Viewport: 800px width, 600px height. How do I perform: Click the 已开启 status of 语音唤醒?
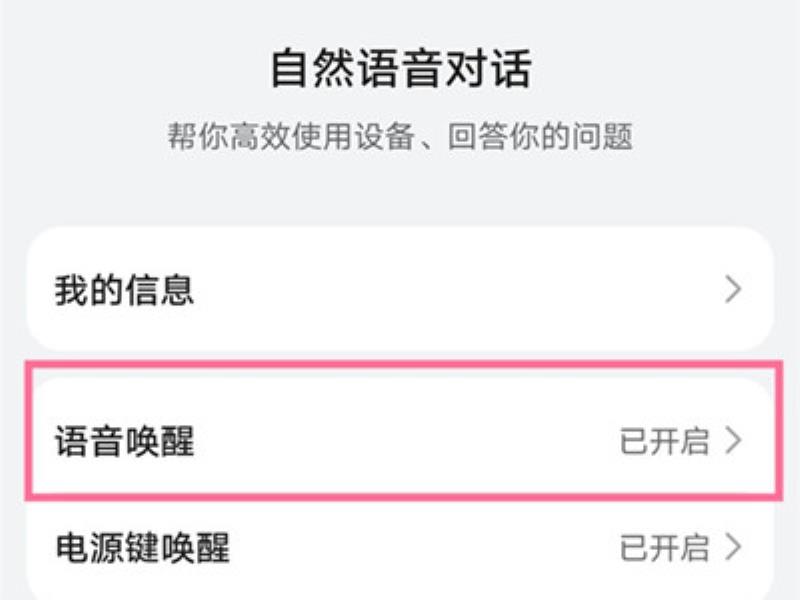(x=664, y=441)
